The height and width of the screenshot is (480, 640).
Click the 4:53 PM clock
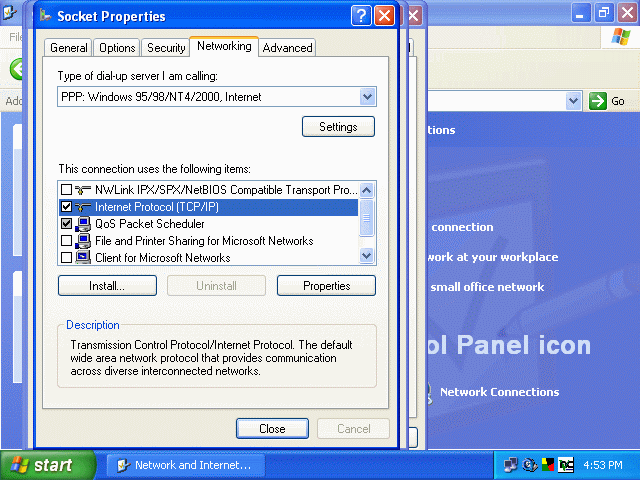coord(603,465)
